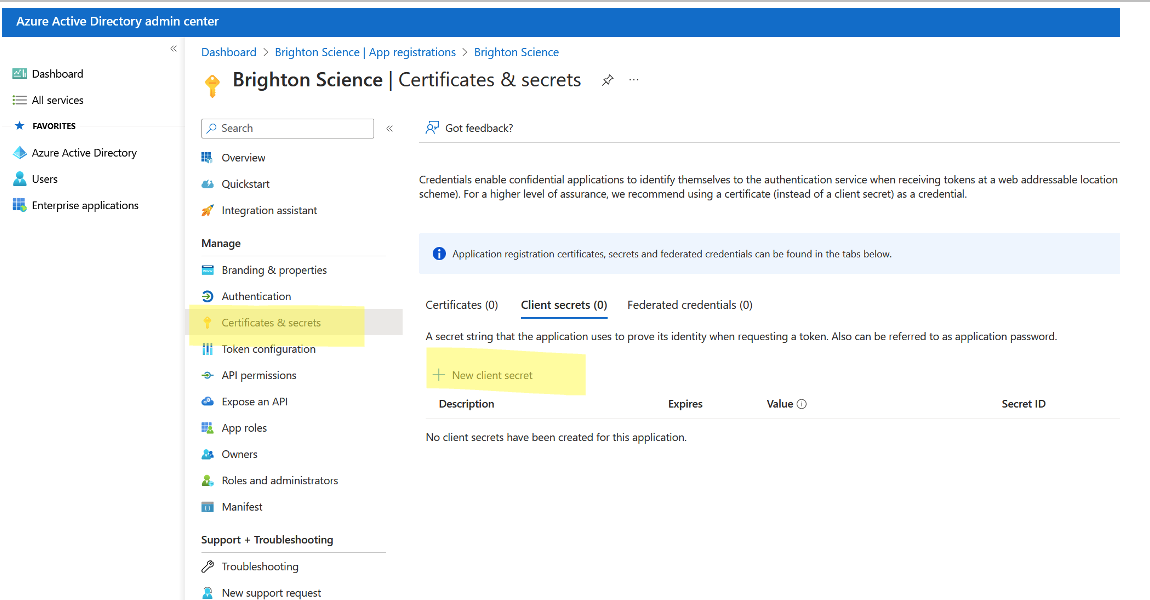Click the pin icon beside page title
The image size is (1150, 600).
[x=607, y=81]
